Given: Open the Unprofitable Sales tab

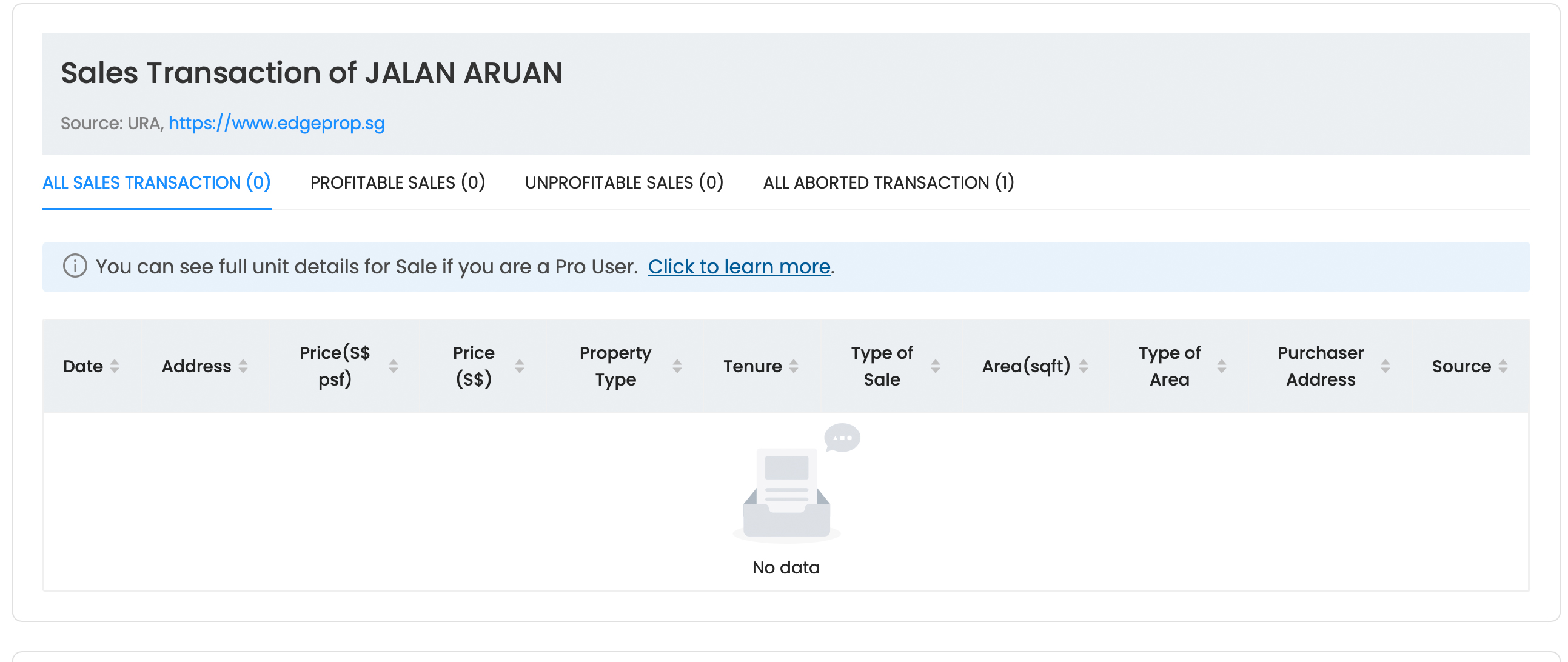Looking at the screenshot, I should point(624,182).
